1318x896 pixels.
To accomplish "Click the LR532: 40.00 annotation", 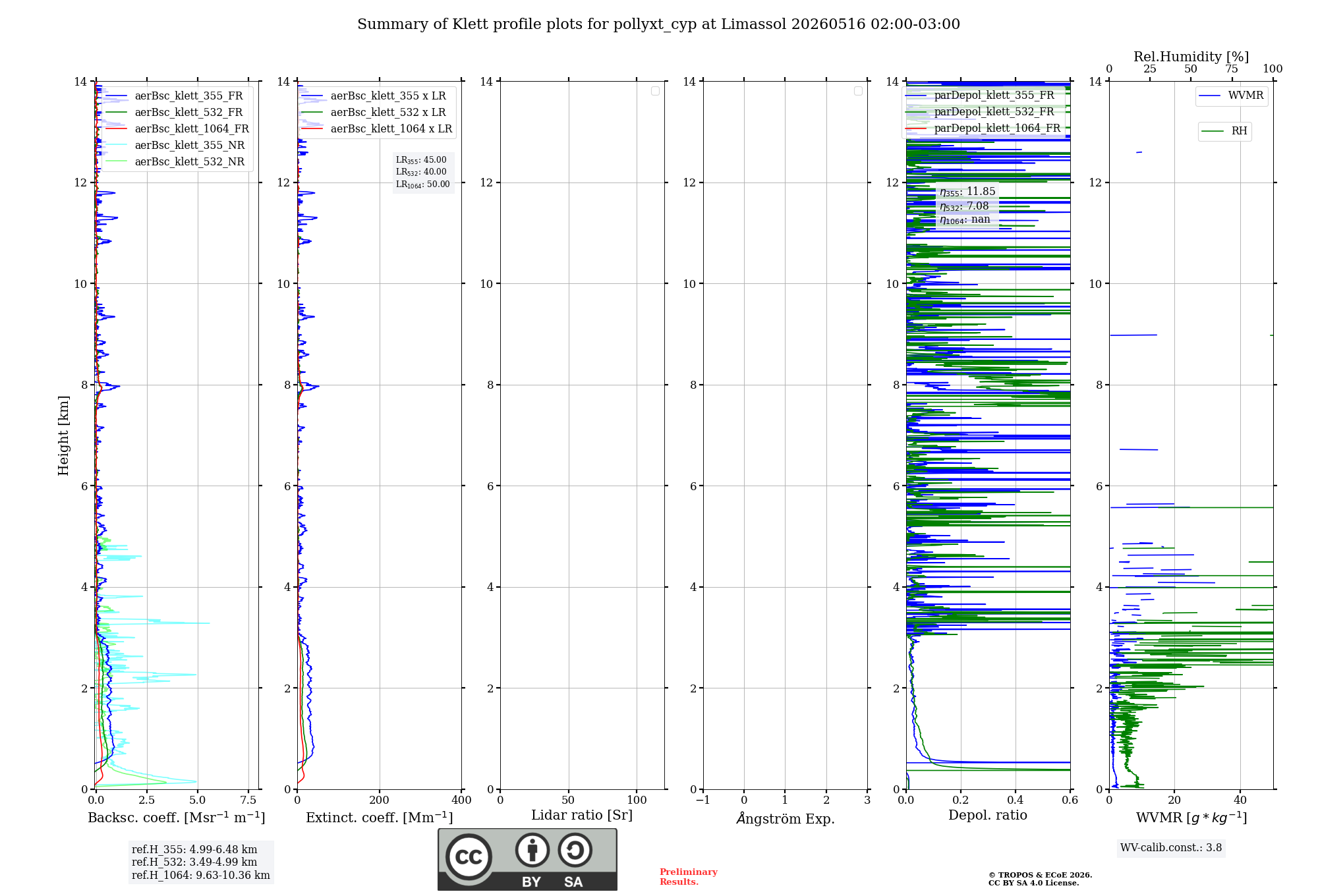I will 421,172.
